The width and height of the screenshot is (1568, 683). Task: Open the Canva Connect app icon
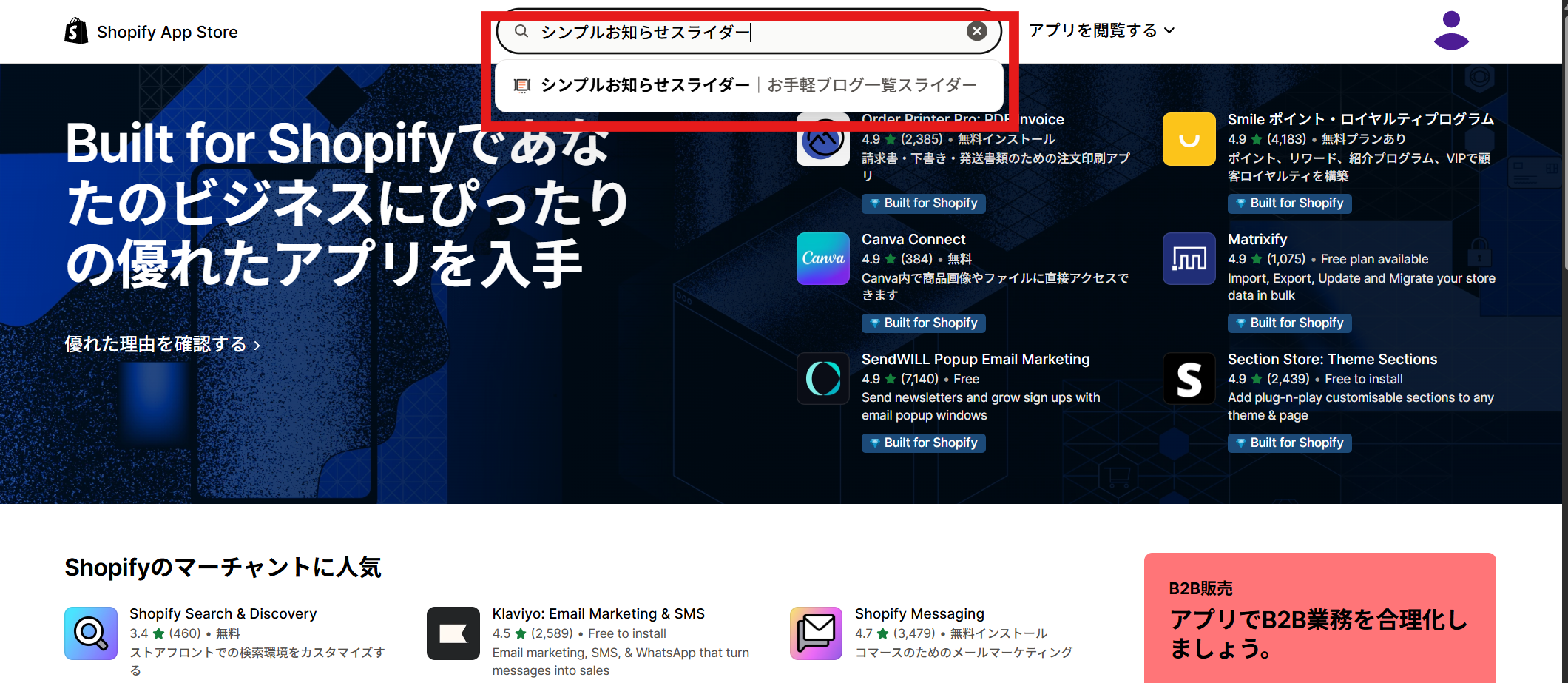[822, 259]
